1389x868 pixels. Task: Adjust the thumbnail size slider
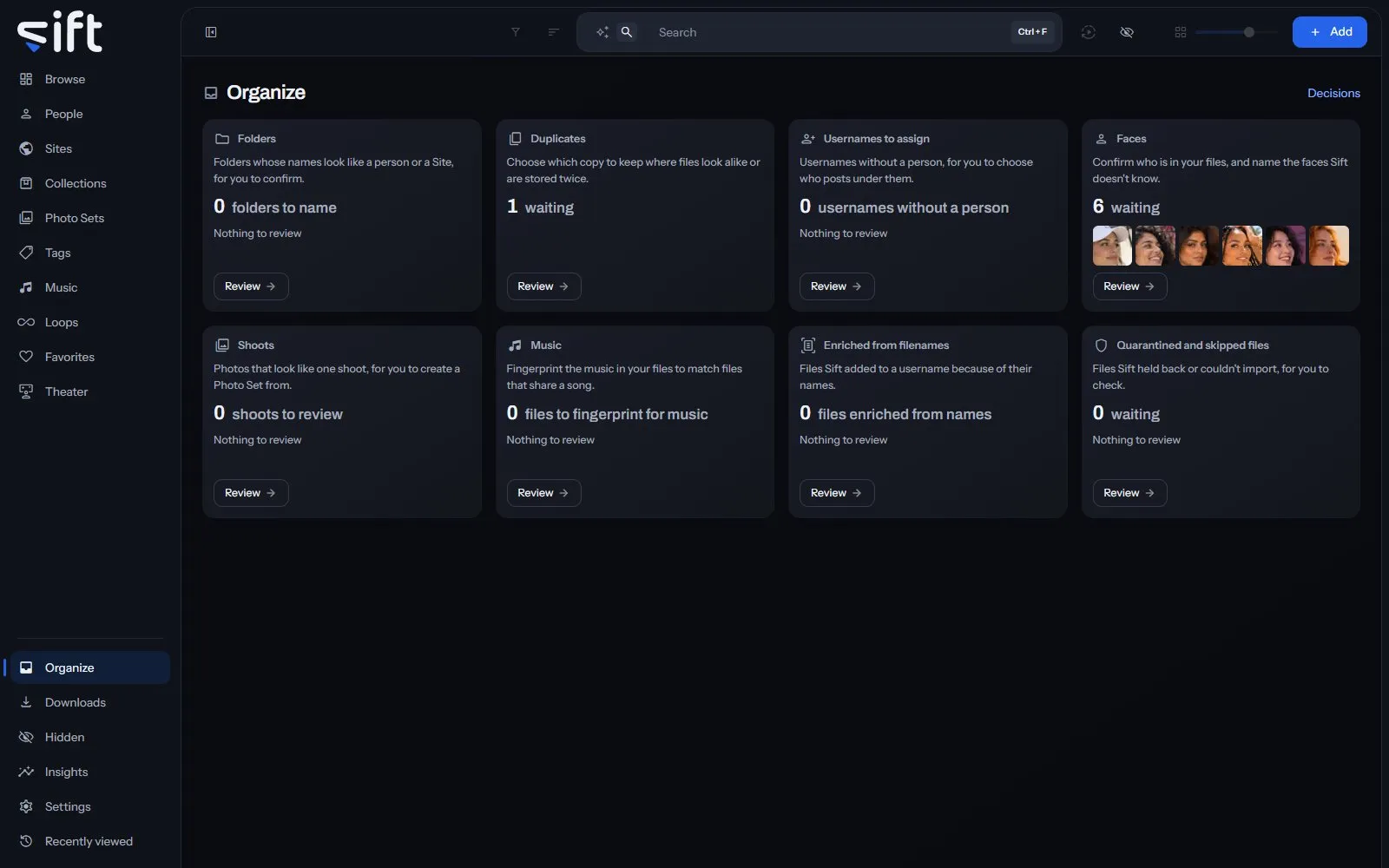click(x=1236, y=32)
